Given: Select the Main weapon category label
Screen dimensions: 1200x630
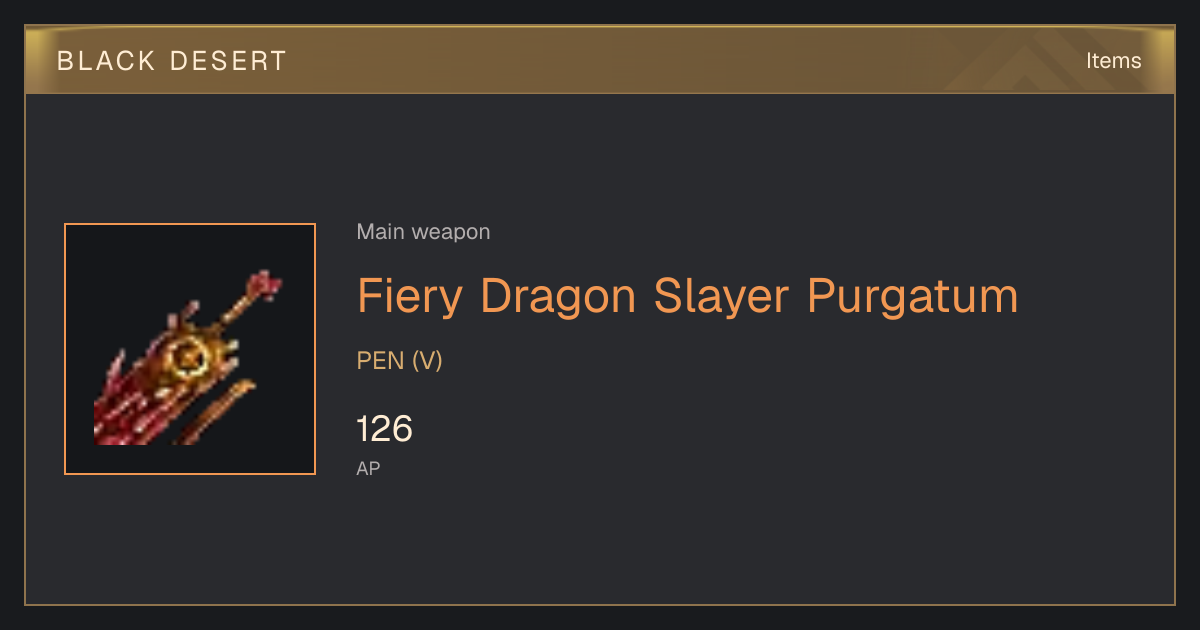Looking at the screenshot, I should [423, 232].
